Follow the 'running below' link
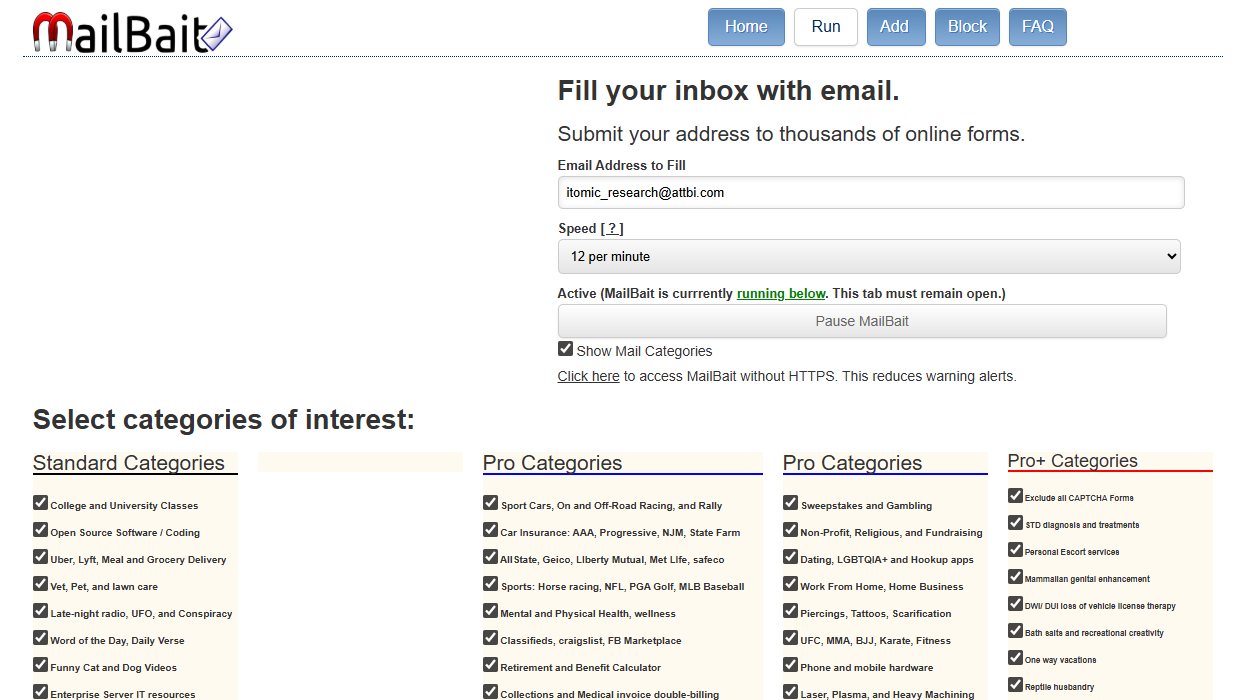Viewport: 1257px width, 700px height. click(781, 294)
